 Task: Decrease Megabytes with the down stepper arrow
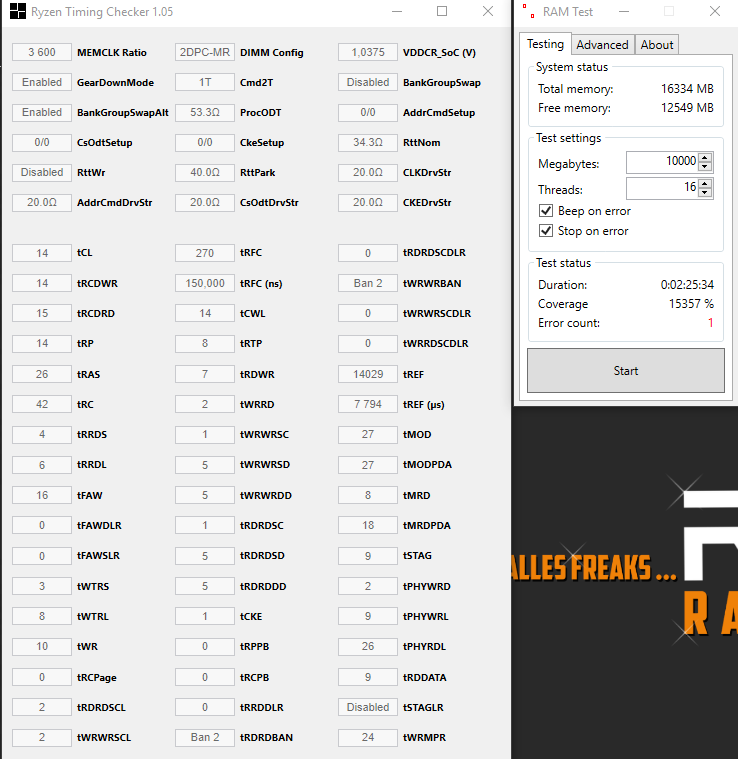(x=705, y=167)
